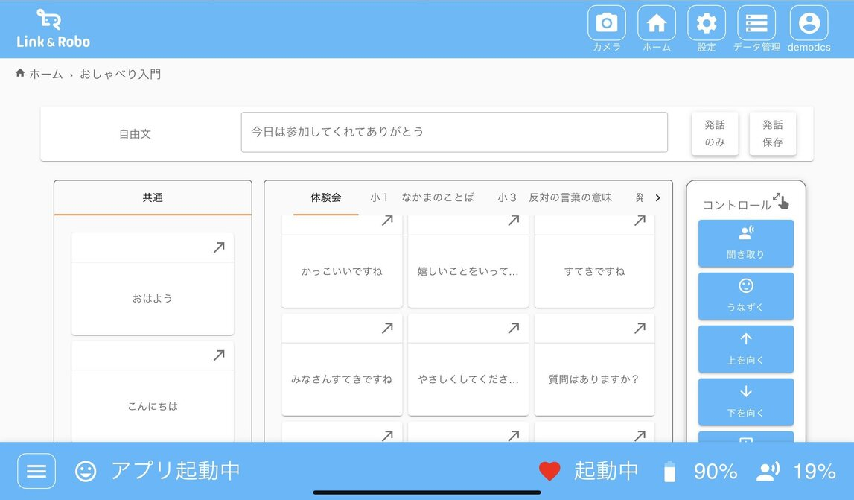Click the red heart status icon
Image resolution: width=854 pixels, height=500 pixels.
coord(549,471)
